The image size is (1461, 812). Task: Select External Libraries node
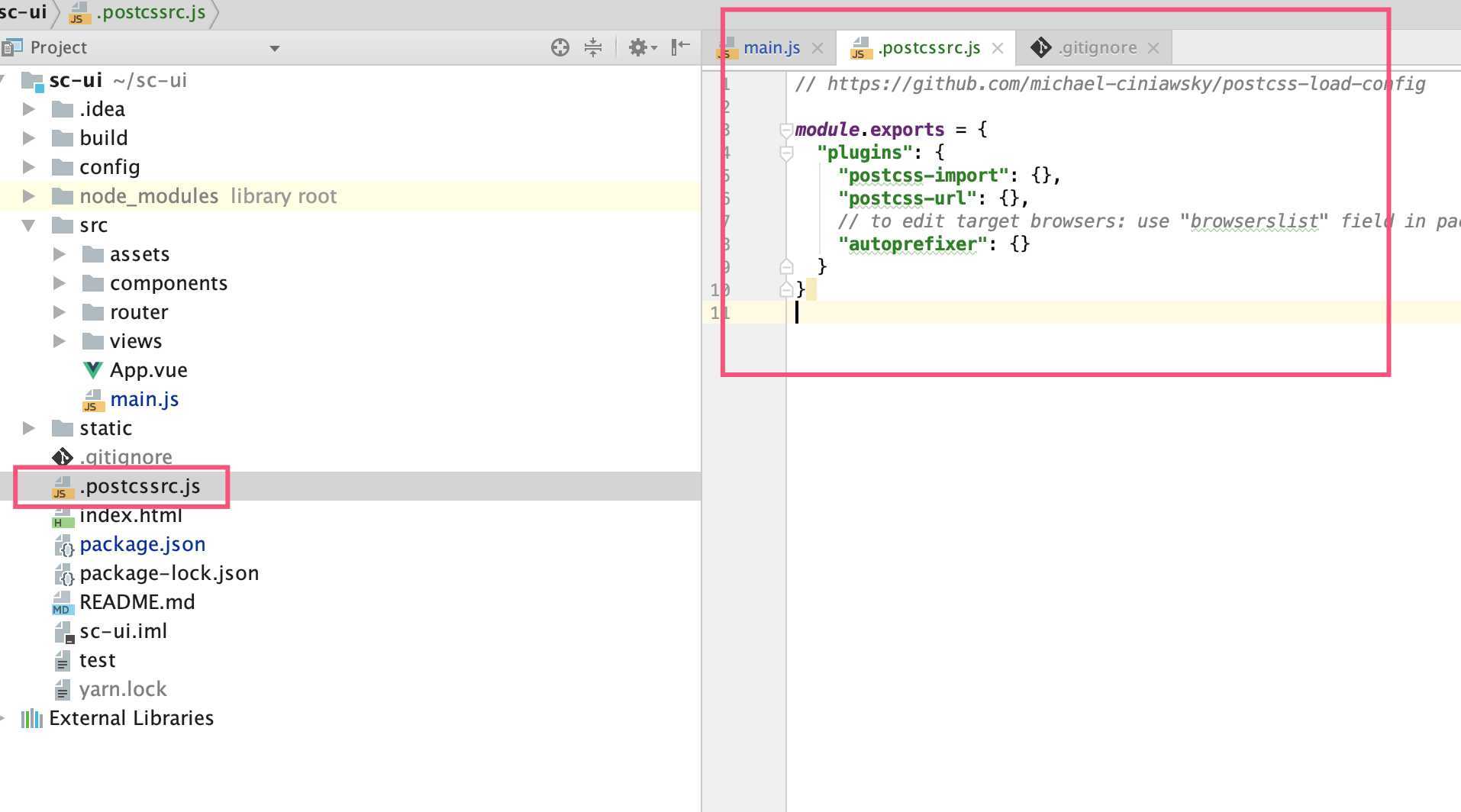pos(131,718)
